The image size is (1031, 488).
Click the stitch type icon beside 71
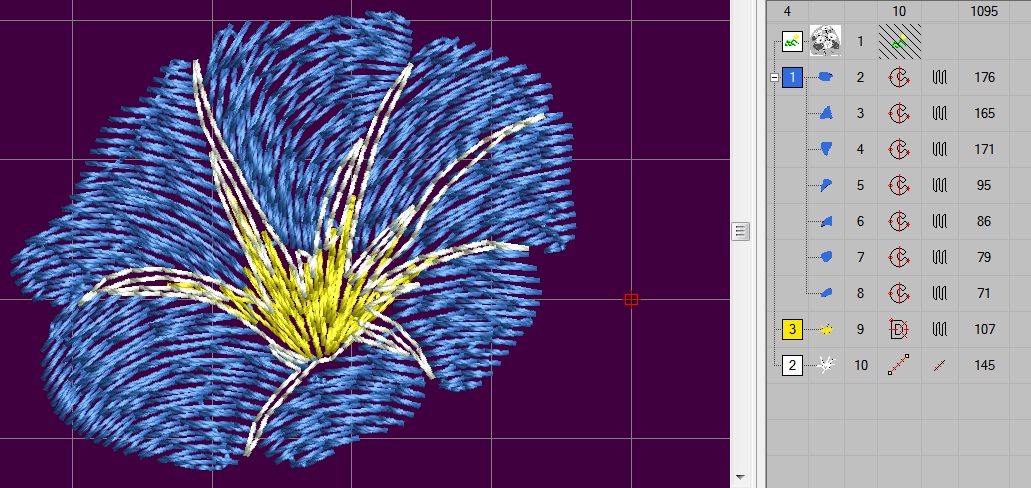(x=940, y=293)
